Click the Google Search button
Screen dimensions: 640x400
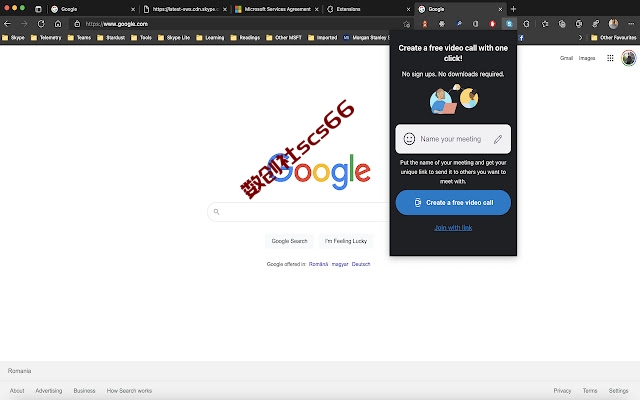(289, 241)
